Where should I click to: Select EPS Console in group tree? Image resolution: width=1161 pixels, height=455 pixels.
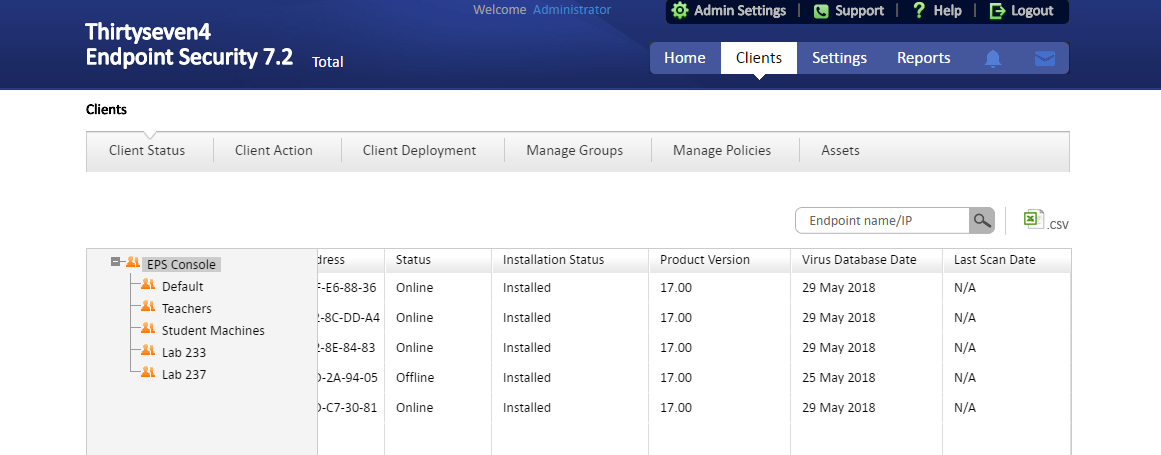[181, 264]
